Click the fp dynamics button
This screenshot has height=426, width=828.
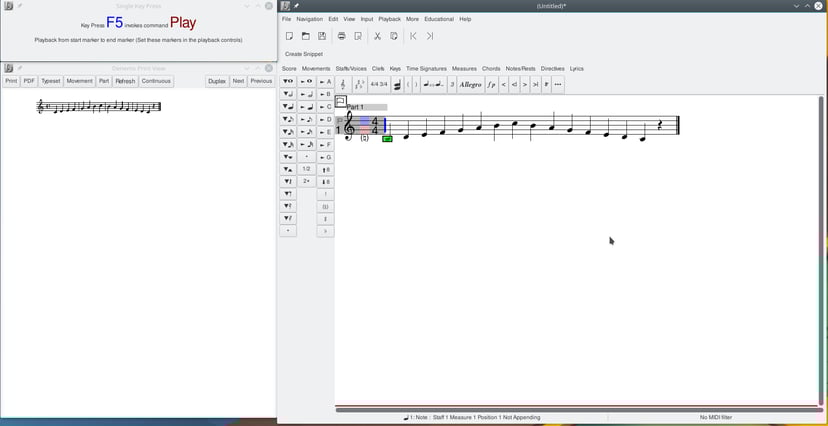pos(492,84)
